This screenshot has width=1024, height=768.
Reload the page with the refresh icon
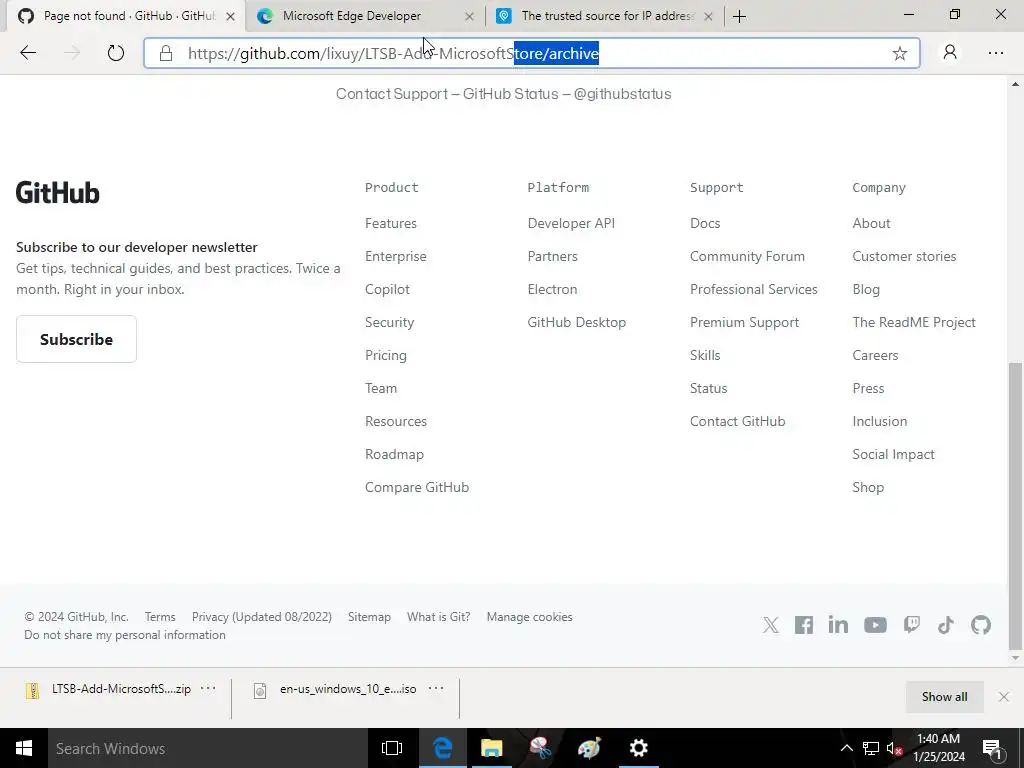[x=116, y=53]
